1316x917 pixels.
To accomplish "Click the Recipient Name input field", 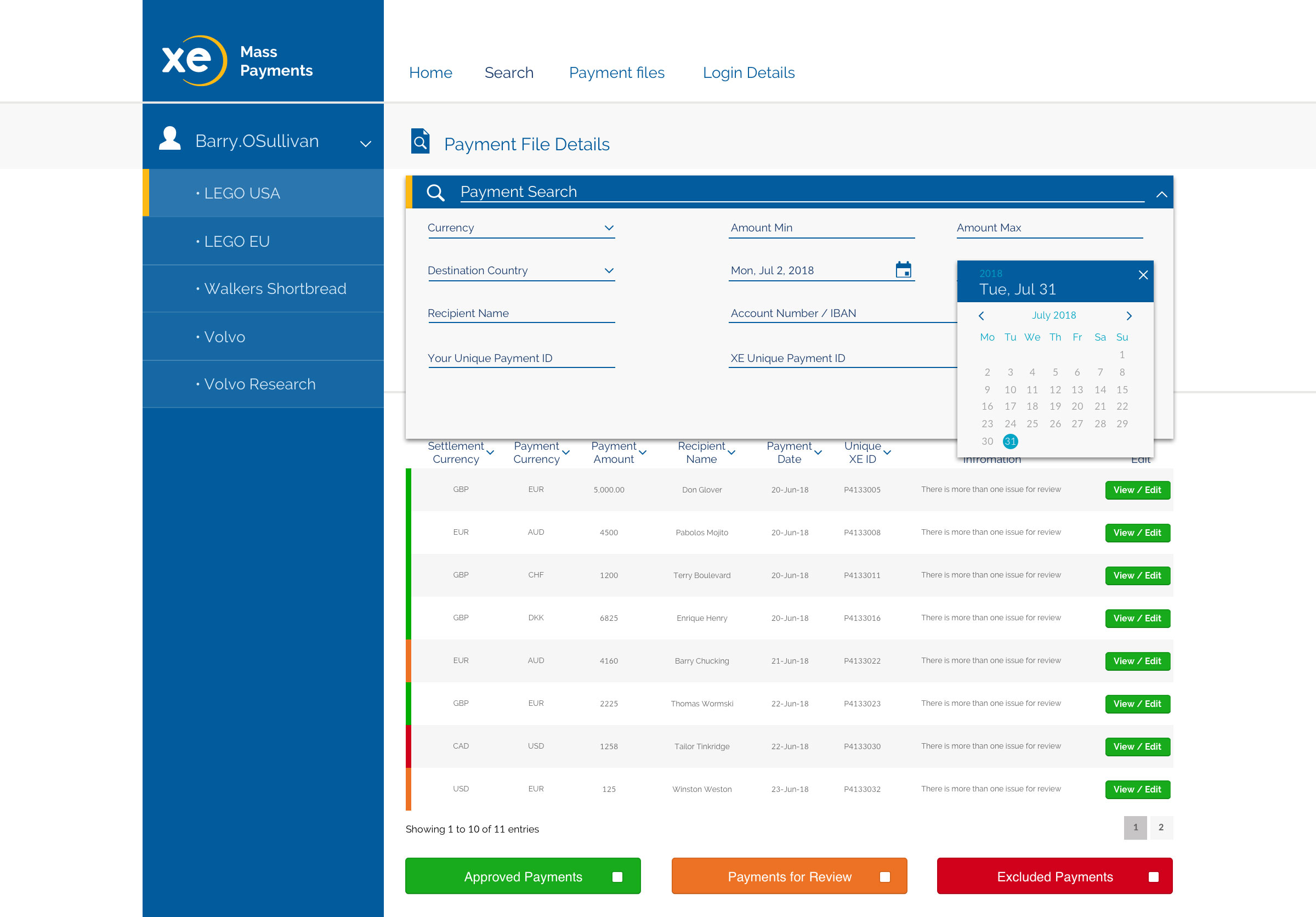I will [520, 314].
